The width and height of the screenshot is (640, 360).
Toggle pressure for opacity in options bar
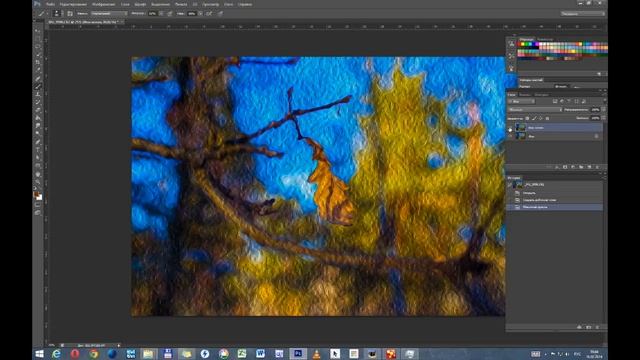click(170, 13)
